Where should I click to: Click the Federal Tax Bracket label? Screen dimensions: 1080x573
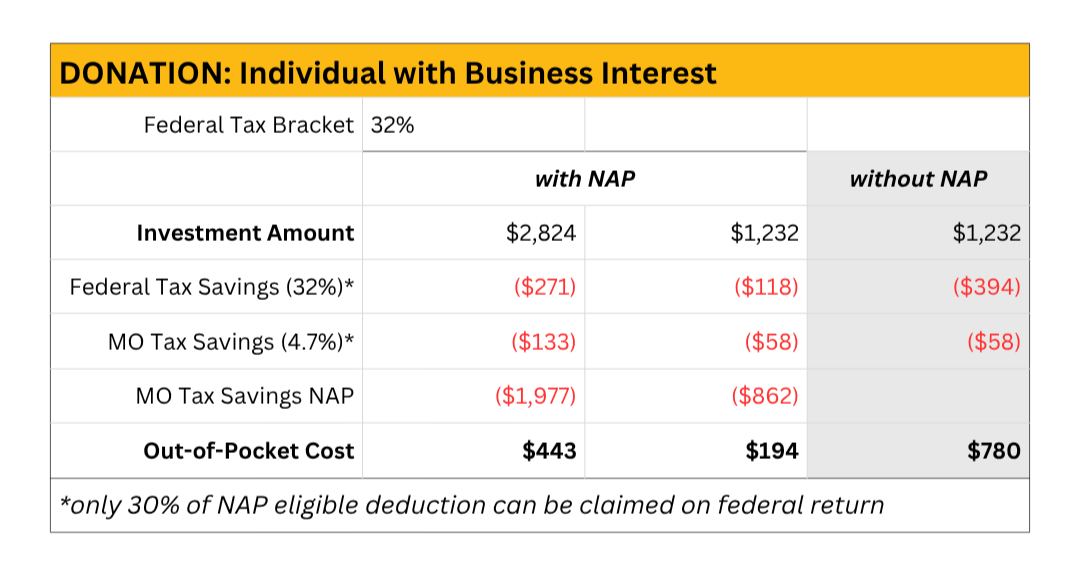(248, 125)
